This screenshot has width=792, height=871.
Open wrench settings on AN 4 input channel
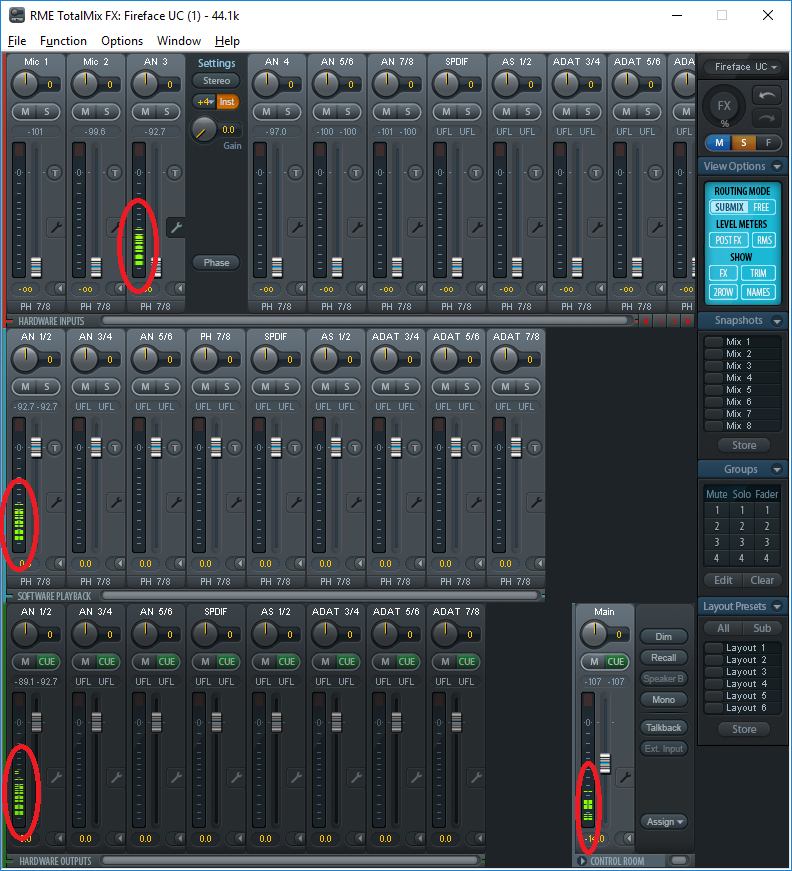(296, 227)
